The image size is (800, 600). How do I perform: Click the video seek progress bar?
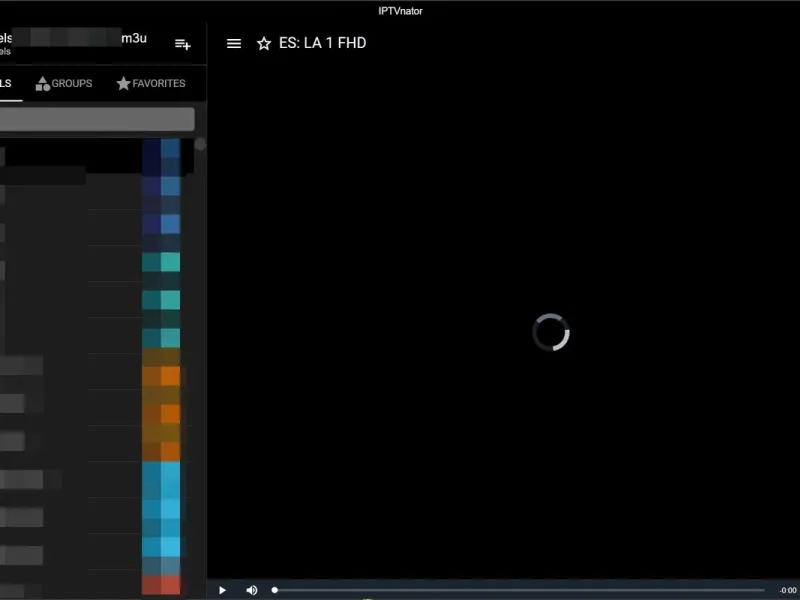coord(519,590)
